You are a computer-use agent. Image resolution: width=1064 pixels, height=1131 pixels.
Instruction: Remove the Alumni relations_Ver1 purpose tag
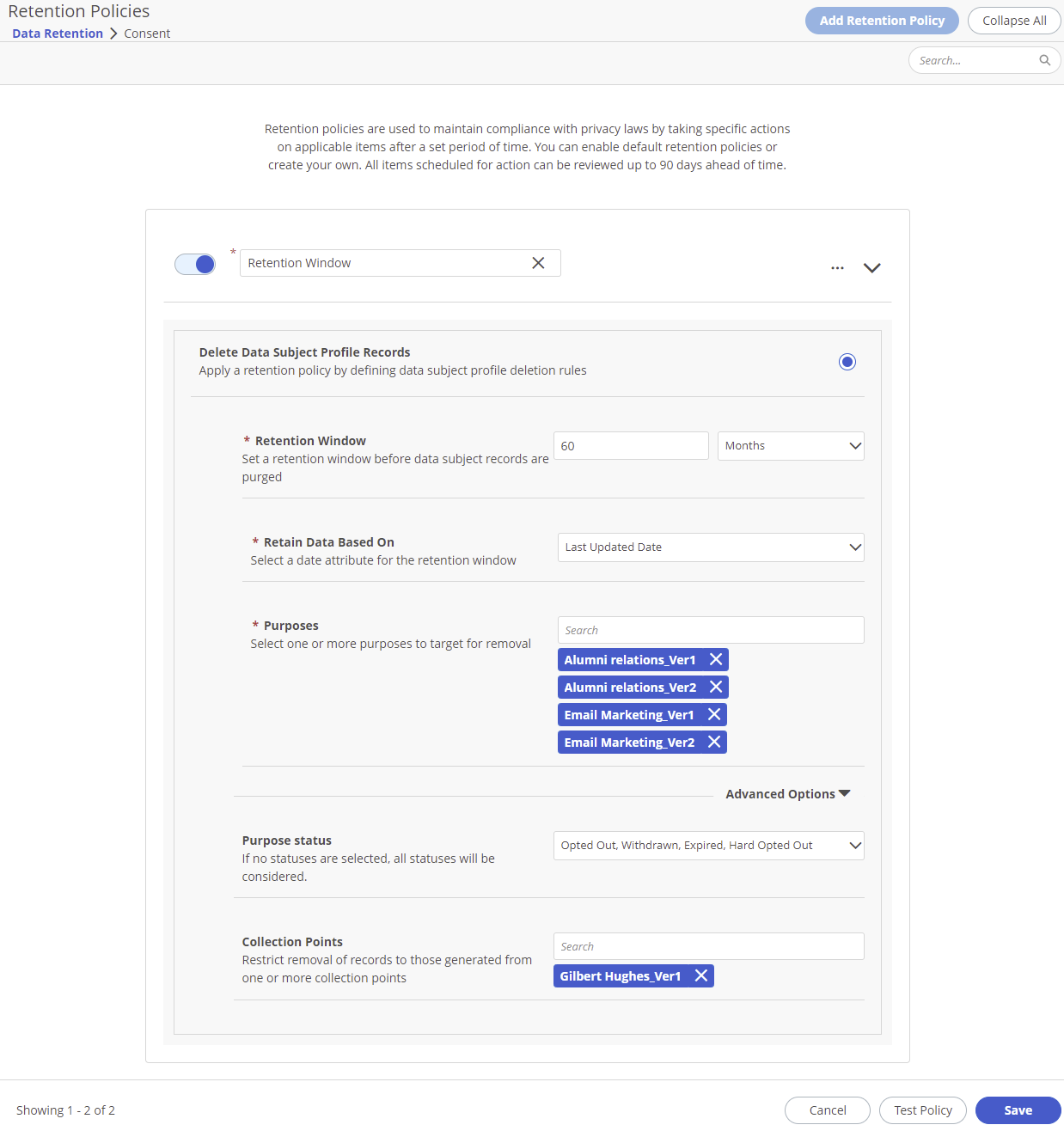(716, 659)
